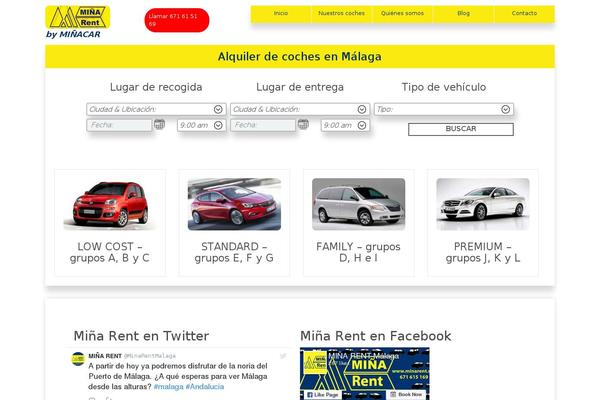
Task: Click Facebook Book Now button
Action: coord(406,395)
